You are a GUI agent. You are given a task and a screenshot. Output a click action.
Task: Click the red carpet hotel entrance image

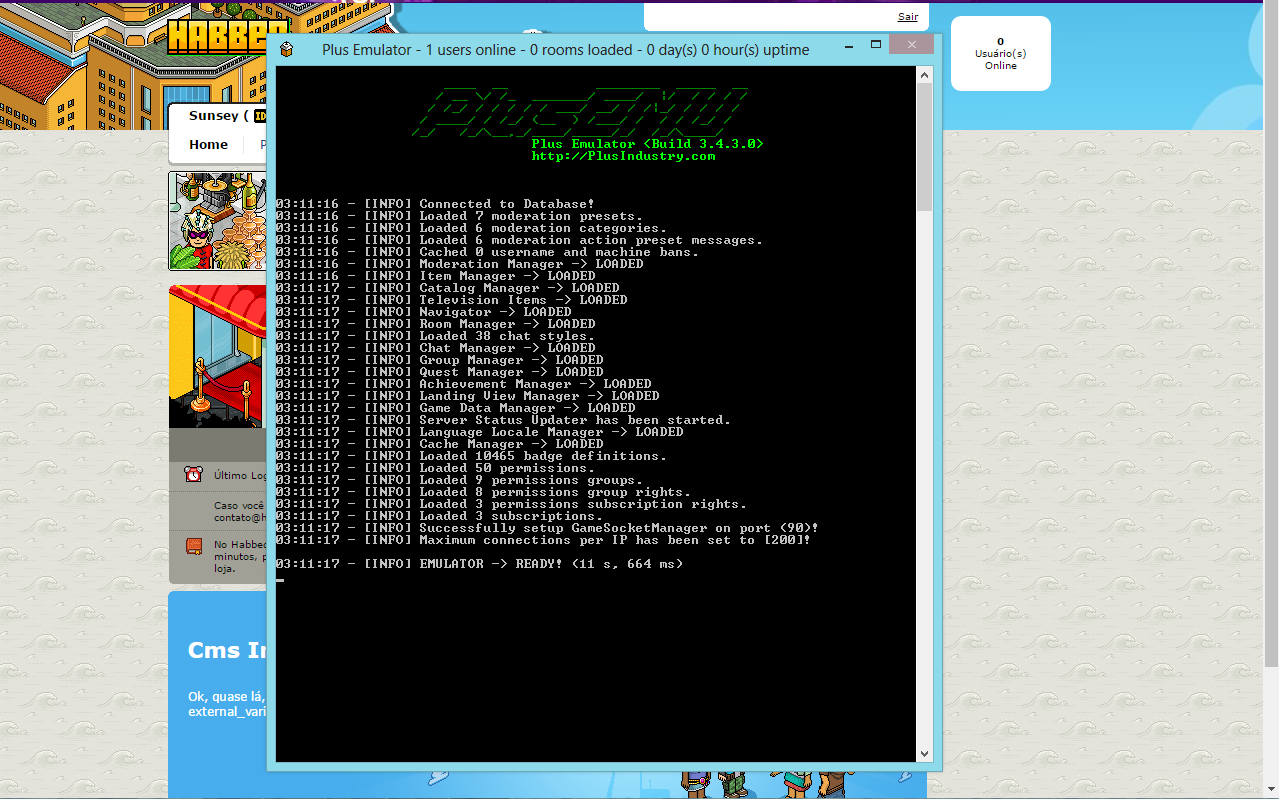click(x=218, y=357)
